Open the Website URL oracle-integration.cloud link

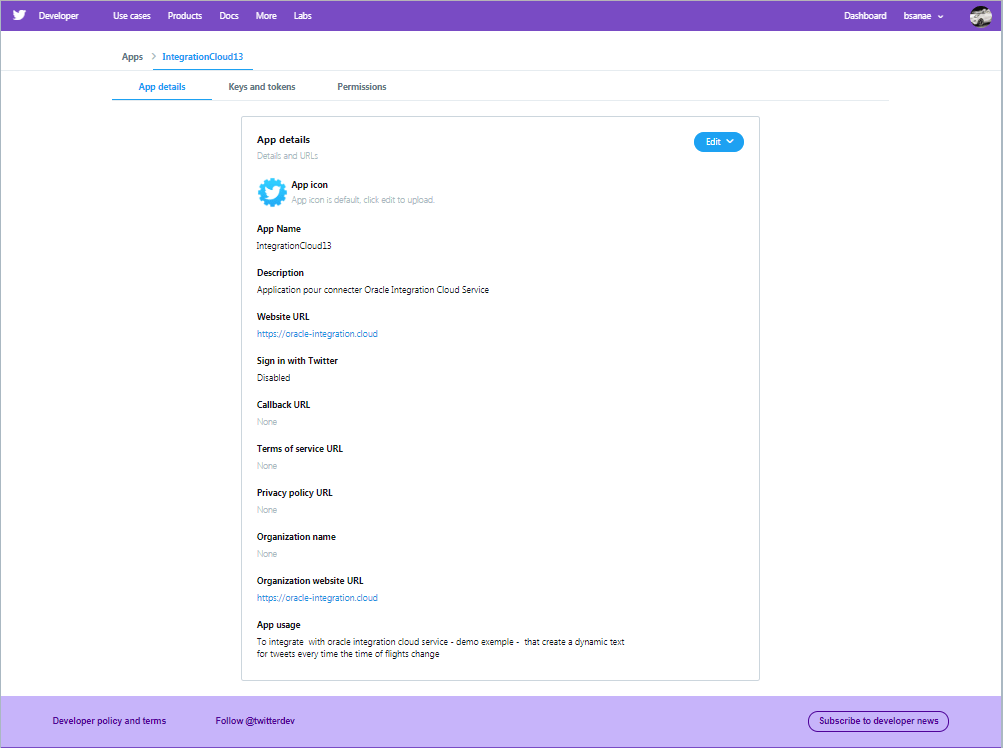pyautogui.click(x=317, y=333)
